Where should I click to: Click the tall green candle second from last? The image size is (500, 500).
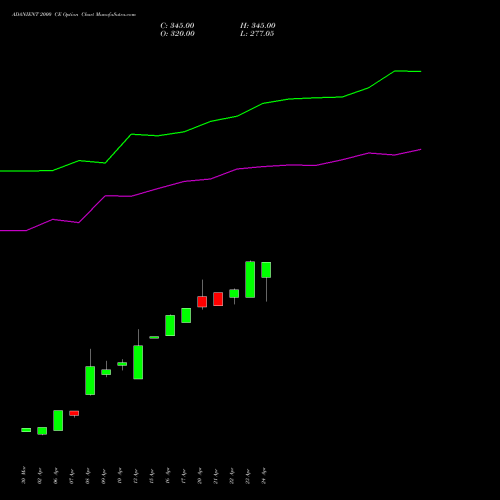(x=250, y=279)
